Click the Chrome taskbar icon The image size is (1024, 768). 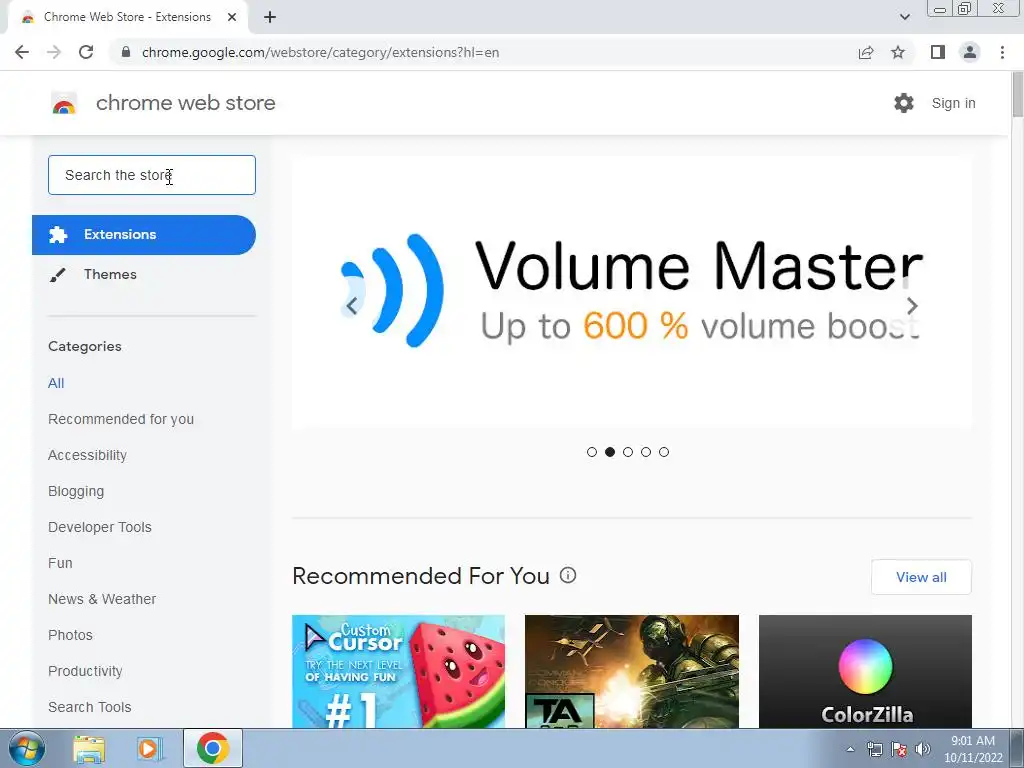coord(213,748)
